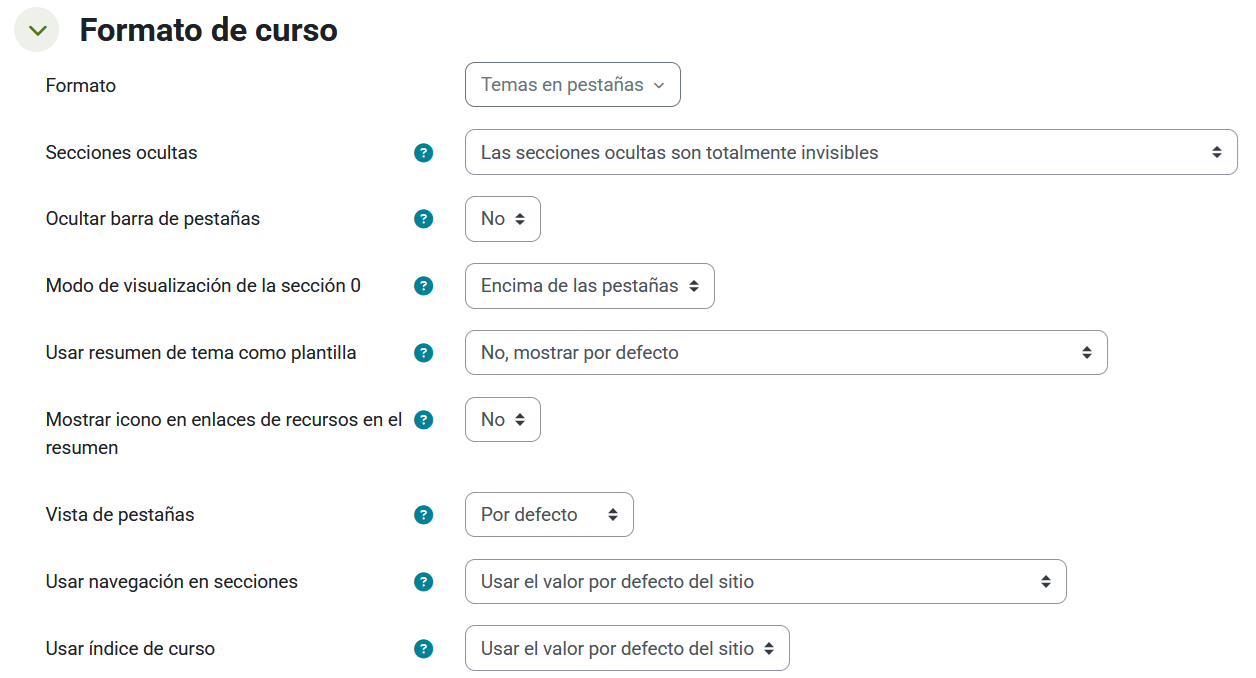The height and width of the screenshot is (678, 1256).
Task: Click the Formato de curso heading
Action: point(208,31)
